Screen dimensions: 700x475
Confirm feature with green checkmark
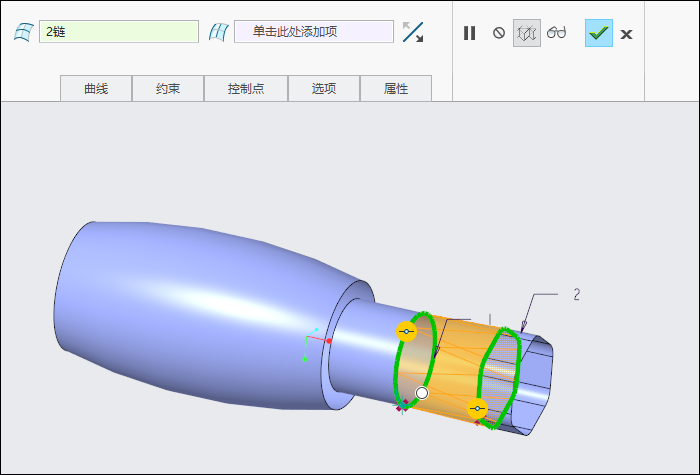pos(599,33)
